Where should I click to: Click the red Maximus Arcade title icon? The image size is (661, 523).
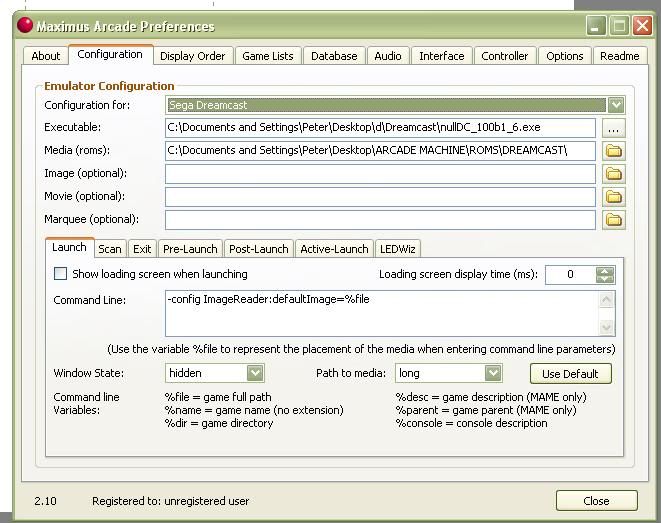[x=25, y=25]
